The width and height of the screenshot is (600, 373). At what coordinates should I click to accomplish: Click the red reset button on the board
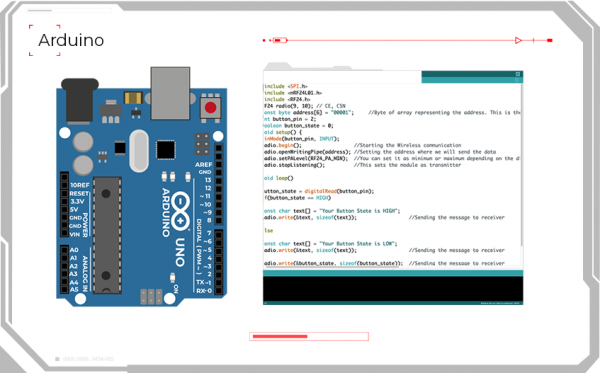210,108
